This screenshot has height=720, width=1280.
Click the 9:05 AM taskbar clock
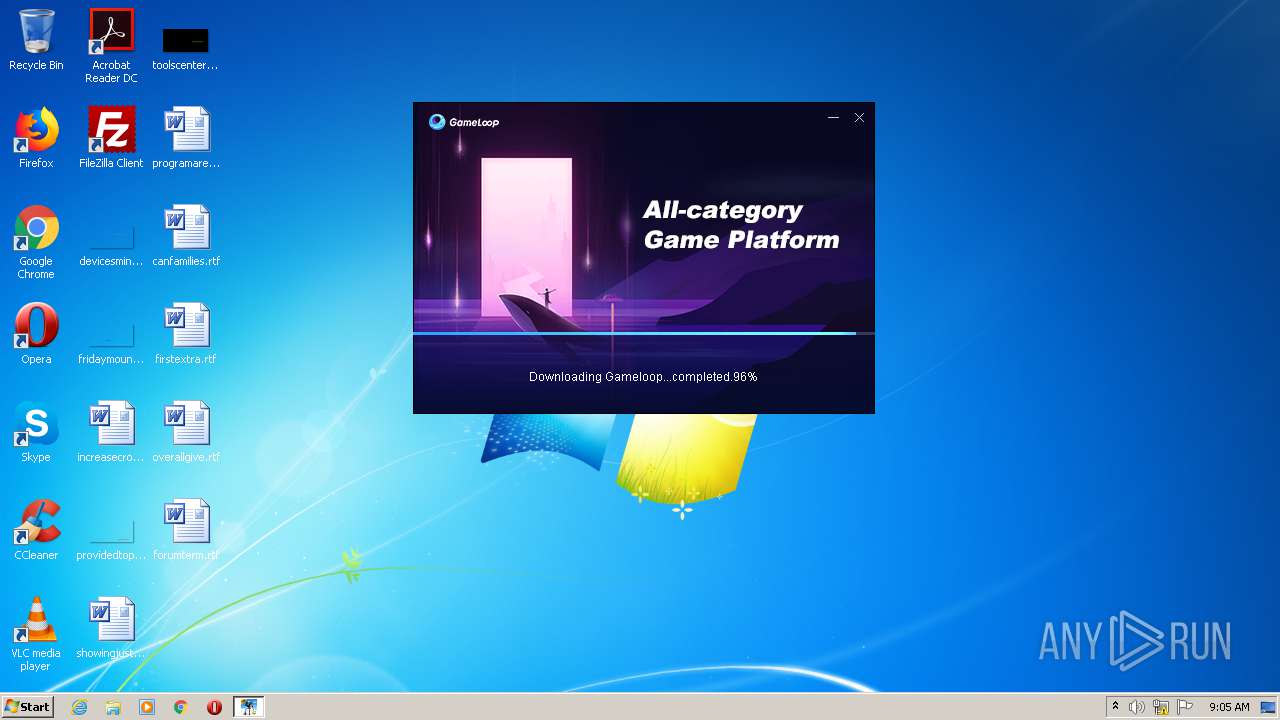1229,707
